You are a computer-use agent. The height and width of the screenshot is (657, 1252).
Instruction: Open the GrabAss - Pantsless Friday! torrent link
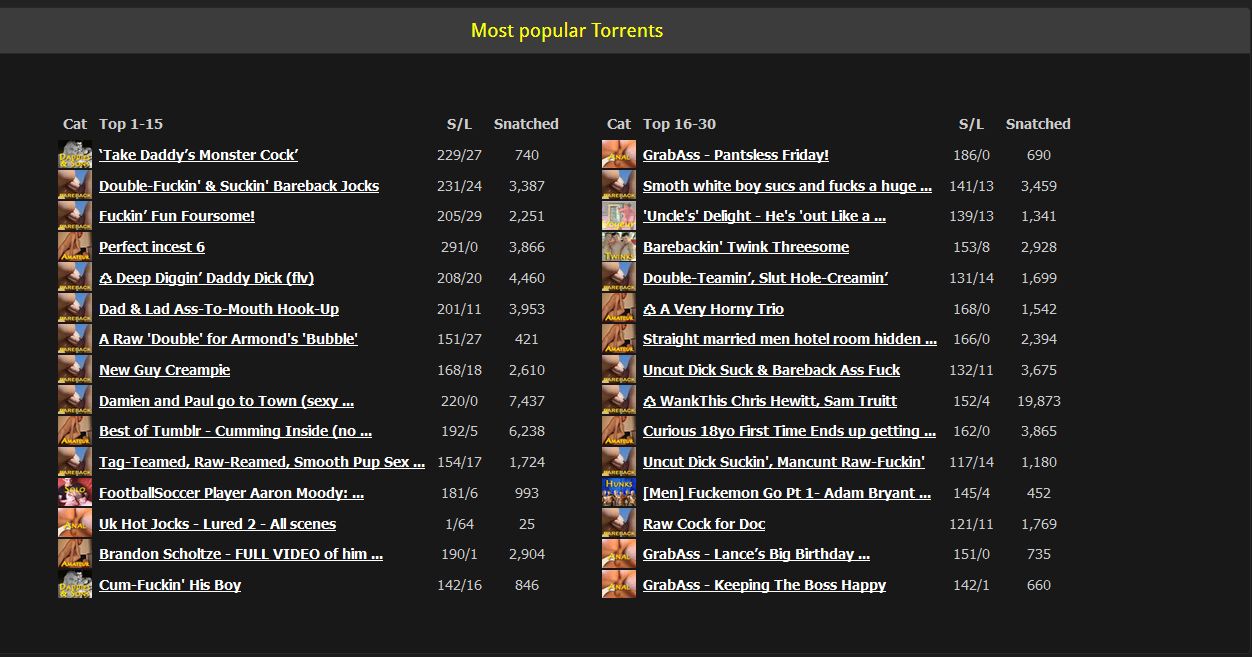coord(735,155)
